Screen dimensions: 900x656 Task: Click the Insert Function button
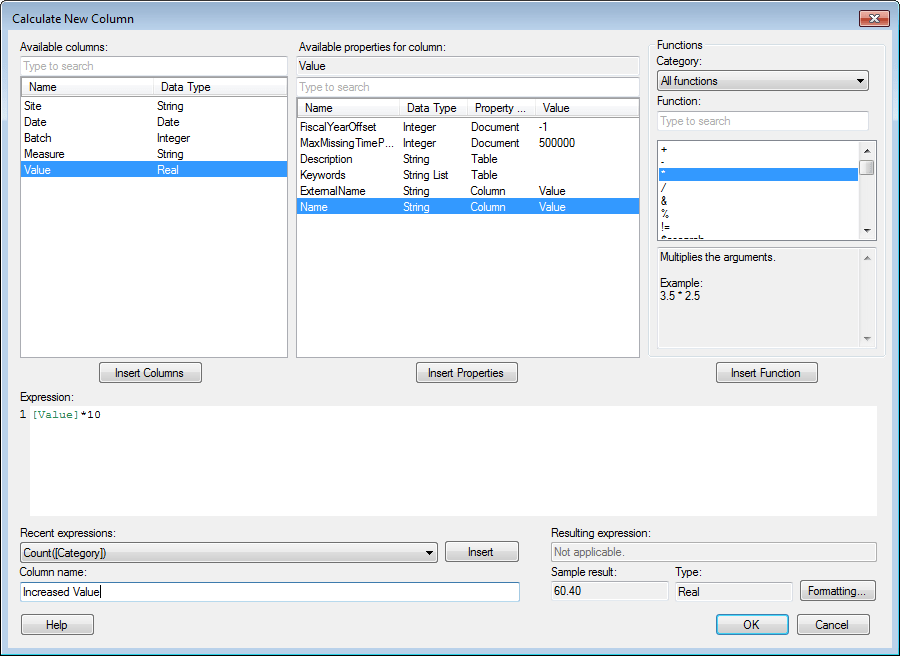pos(766,372)
